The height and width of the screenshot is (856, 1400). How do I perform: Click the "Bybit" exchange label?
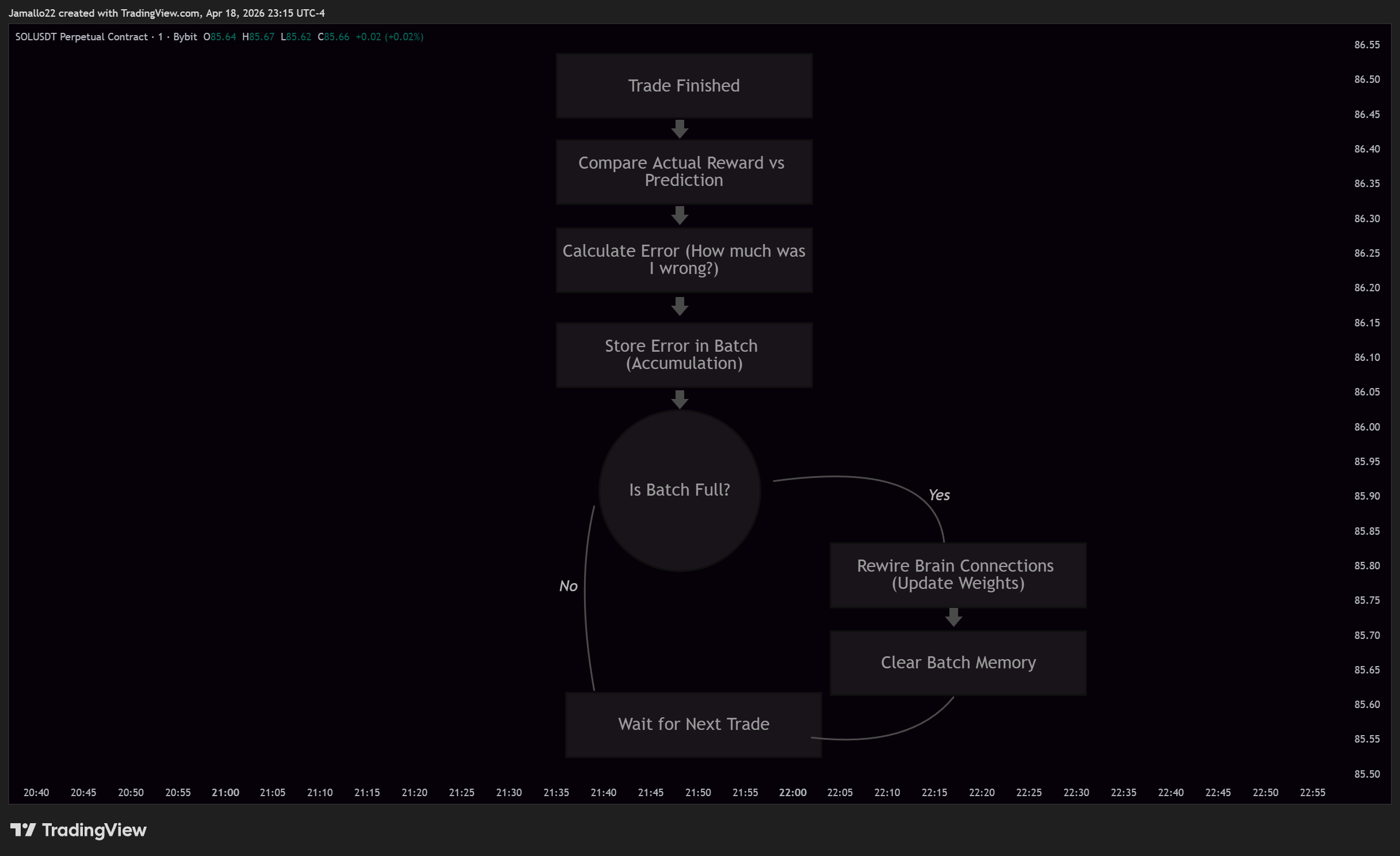[x=185, y=37]
